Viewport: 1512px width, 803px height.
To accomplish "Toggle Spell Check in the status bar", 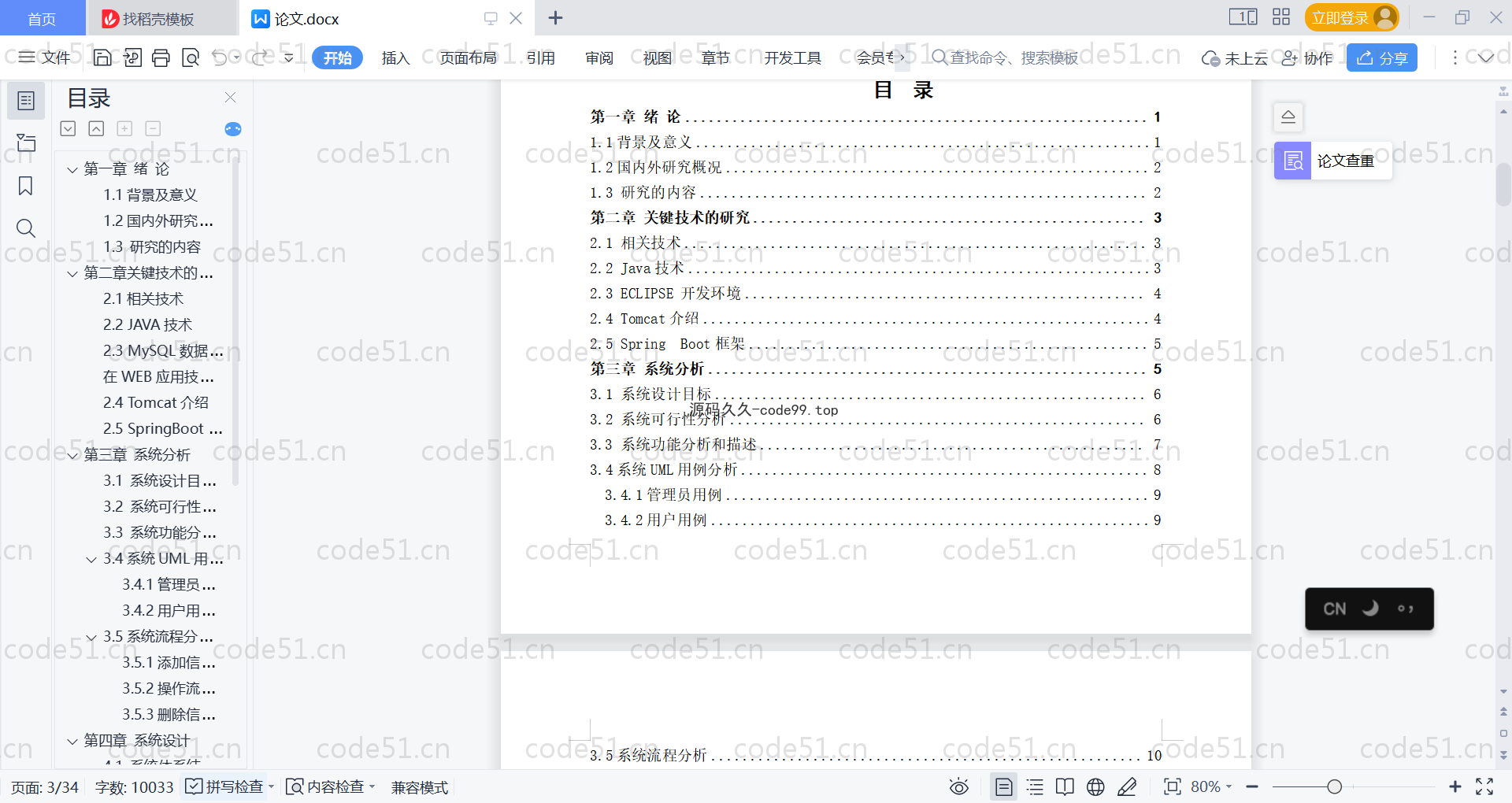I will 224,786.
